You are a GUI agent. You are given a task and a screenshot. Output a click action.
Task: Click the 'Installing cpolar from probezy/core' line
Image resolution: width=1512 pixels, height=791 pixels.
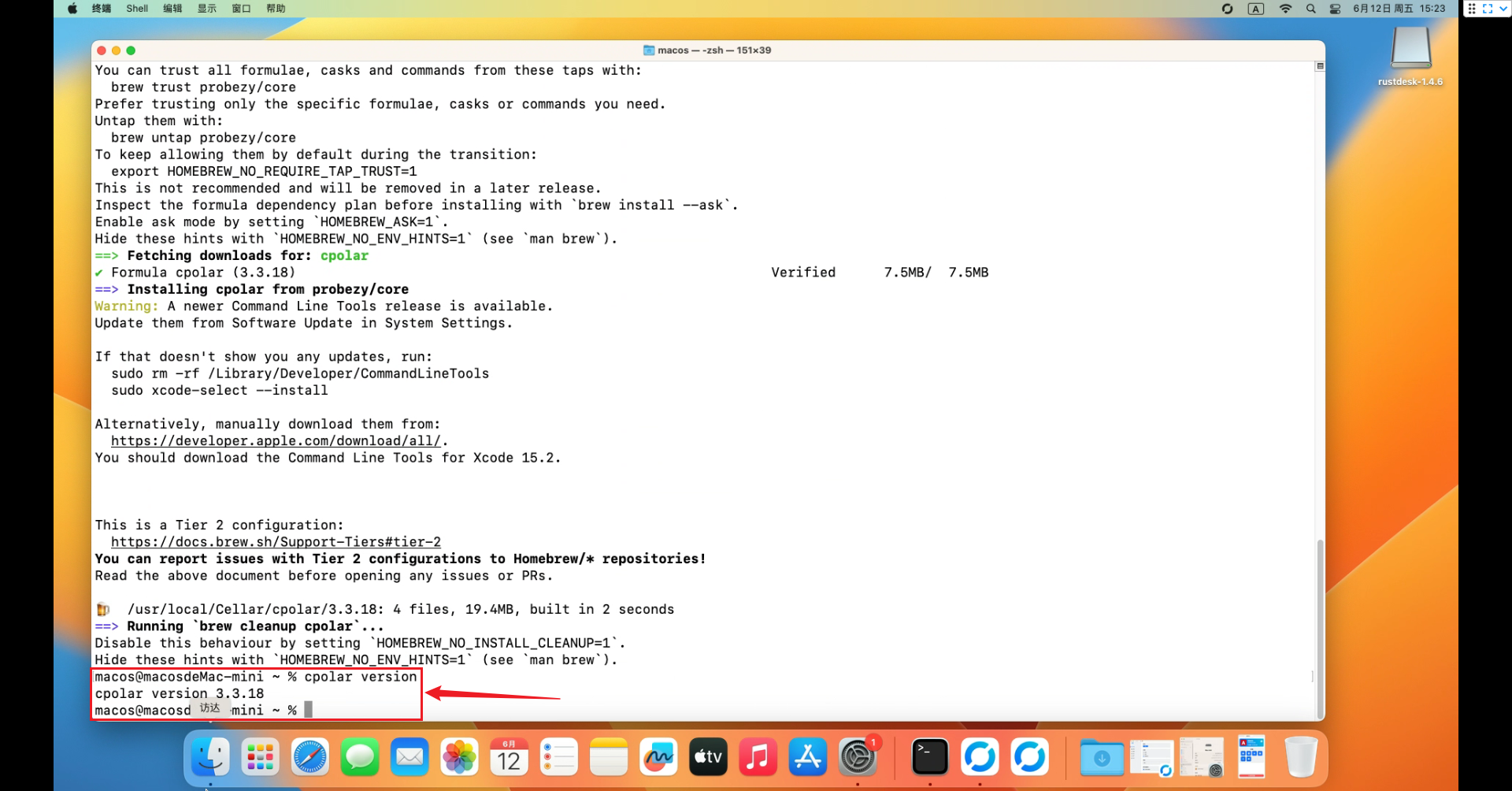pyautogui.click(x=252, y=289)
